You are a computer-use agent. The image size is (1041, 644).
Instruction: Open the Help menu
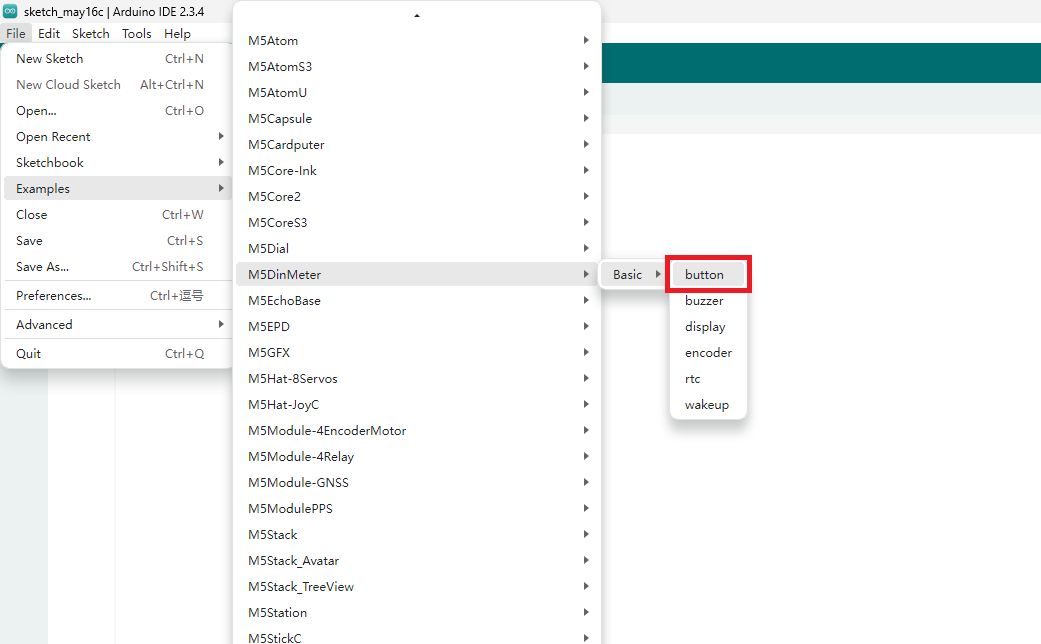coord(177,34)
